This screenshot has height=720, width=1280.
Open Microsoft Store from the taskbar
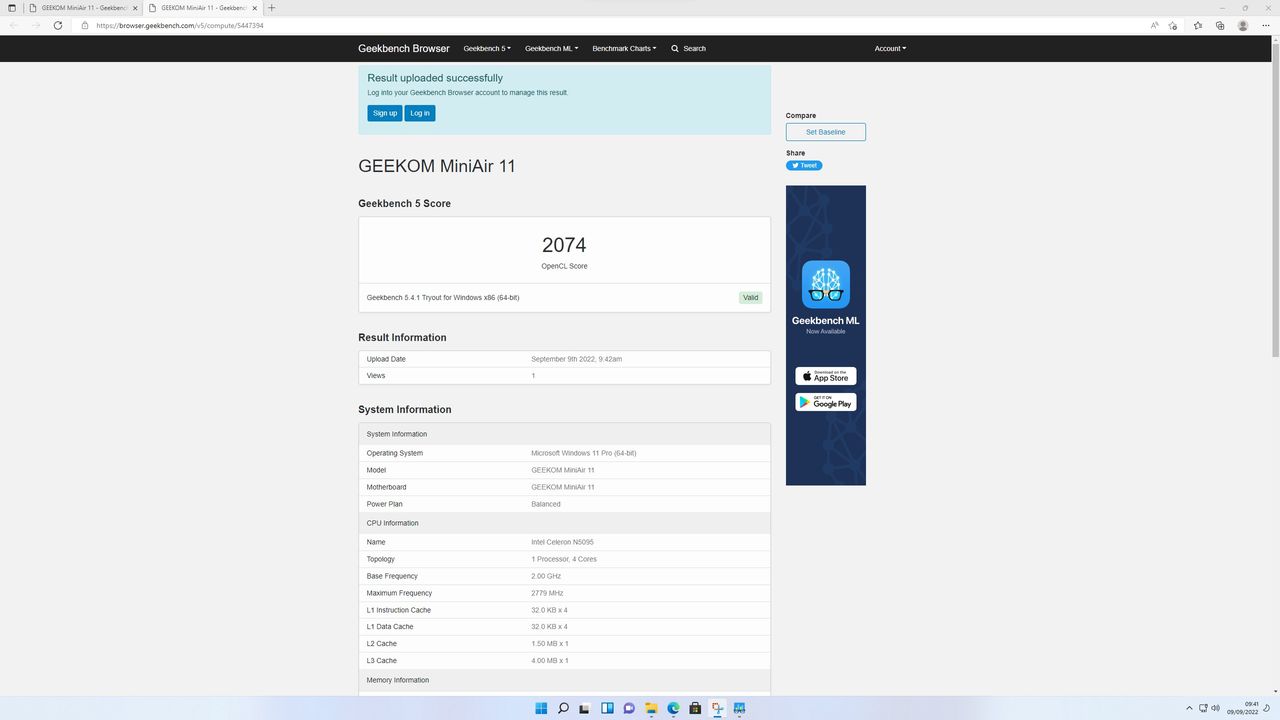[x=695, y=708]
